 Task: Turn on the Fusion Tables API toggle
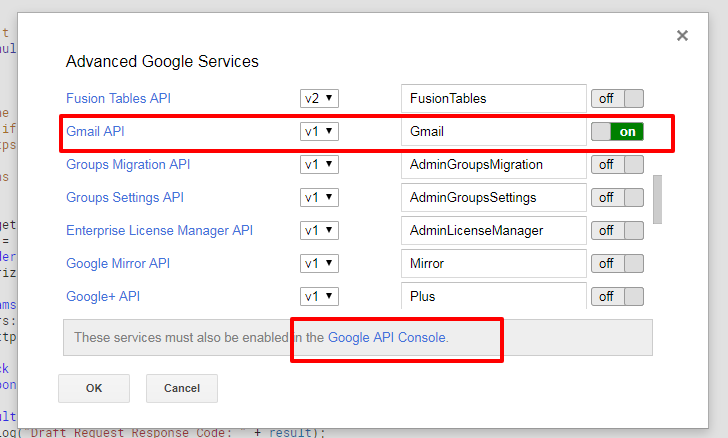tap(617, 98)
